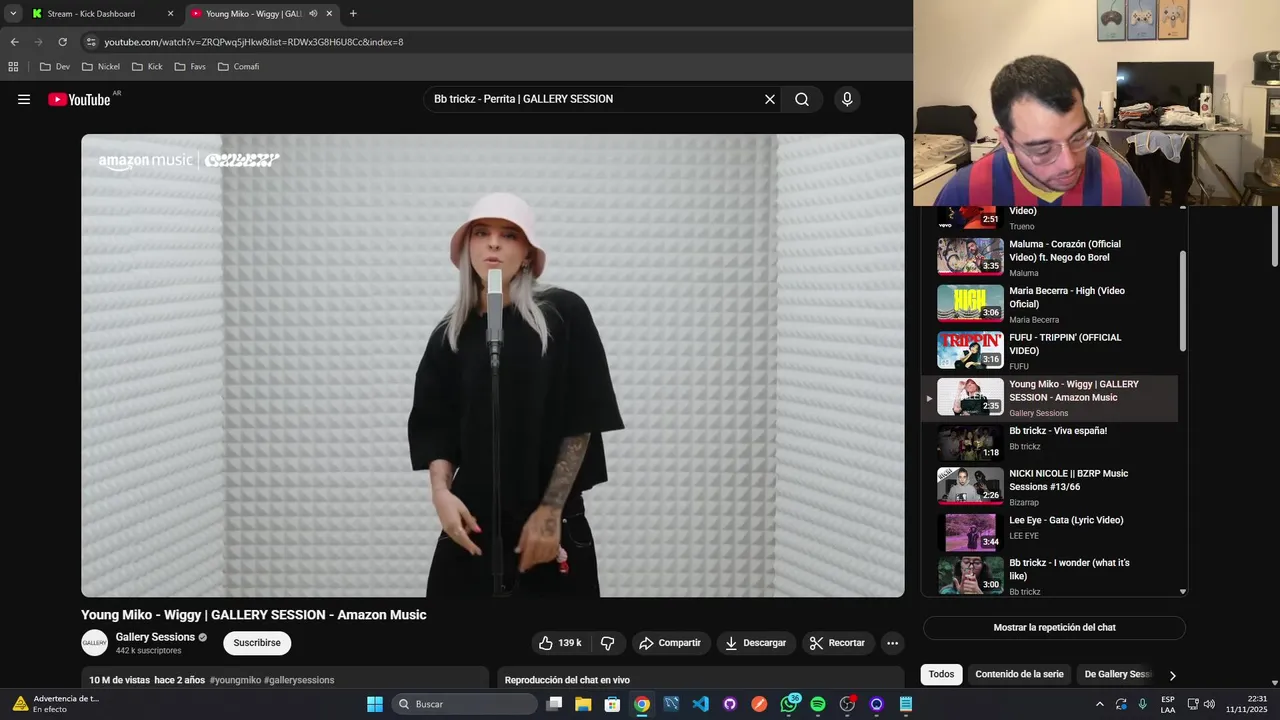
Task: Play Maluma - Corazón from the playlist
Action: (x=1050, y=257)
